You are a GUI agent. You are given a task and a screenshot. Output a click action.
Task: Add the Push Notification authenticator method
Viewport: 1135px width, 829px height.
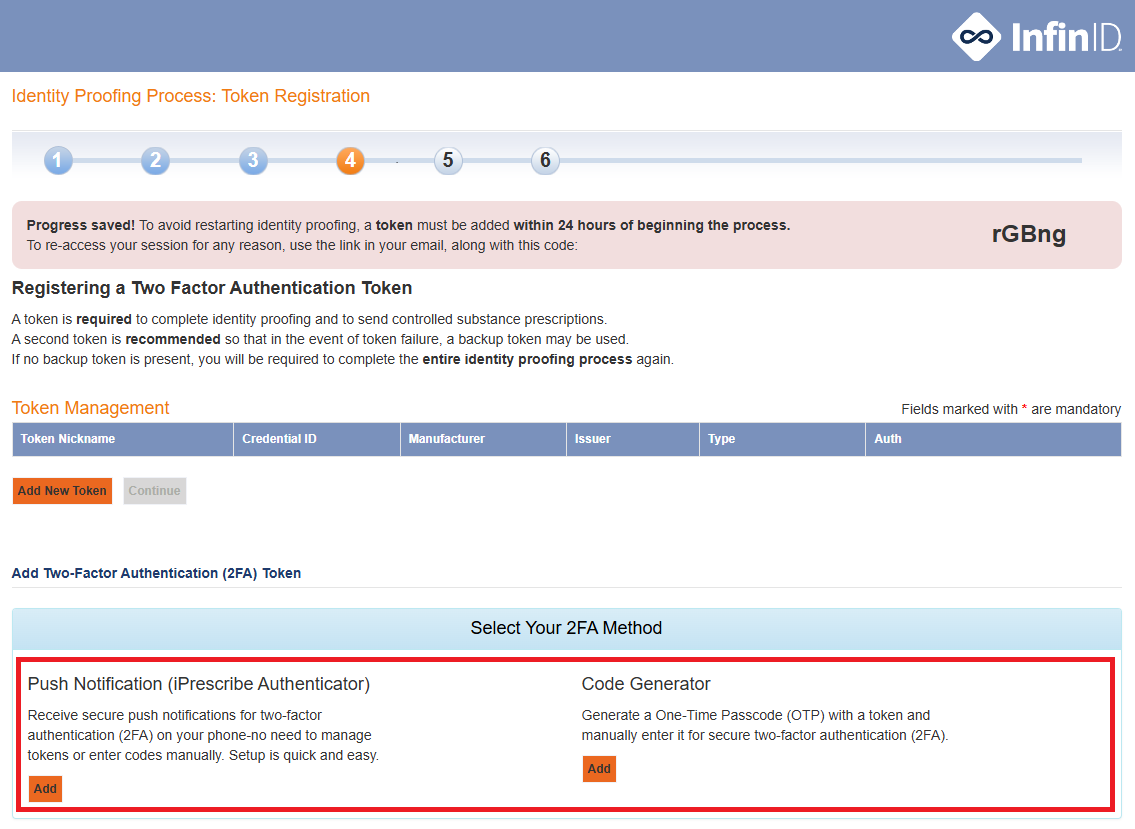coord(45,789)
